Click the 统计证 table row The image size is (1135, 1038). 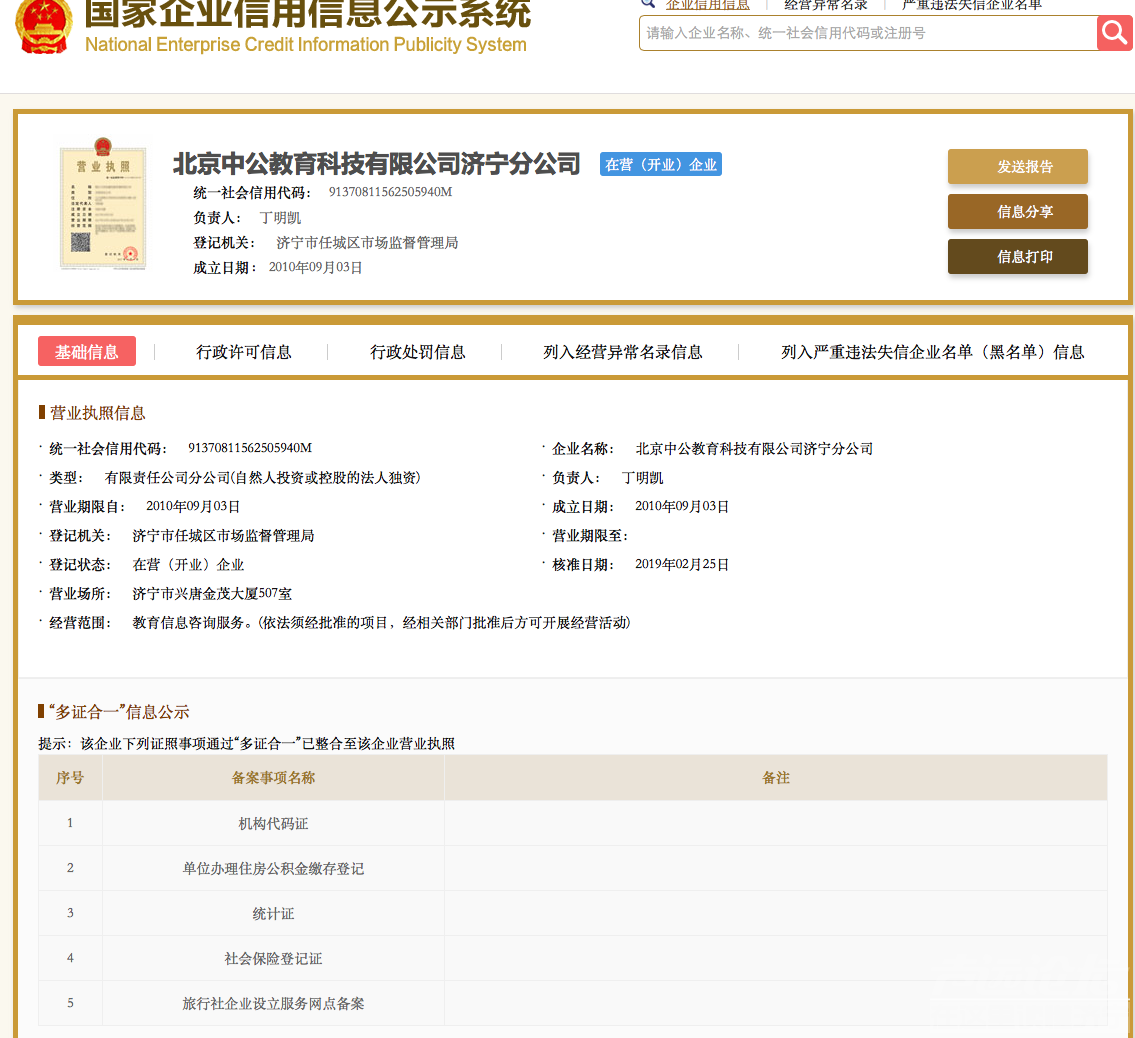(573, 913)
